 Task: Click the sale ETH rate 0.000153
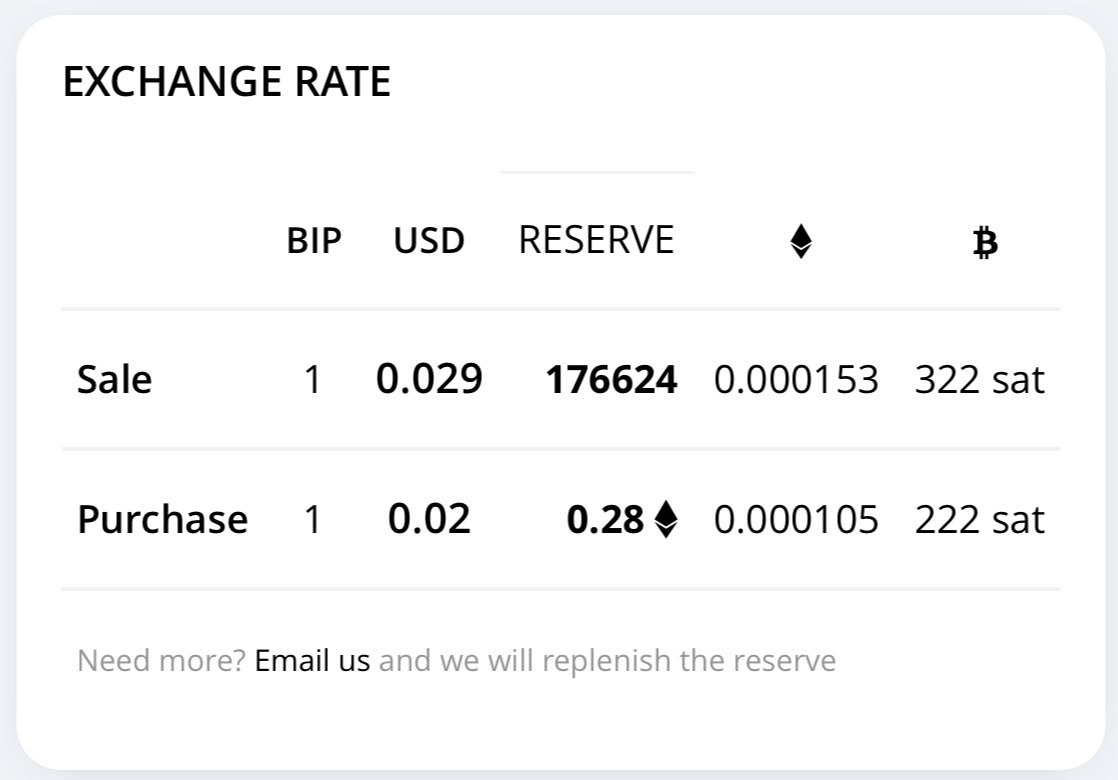[x=796, y=379]
